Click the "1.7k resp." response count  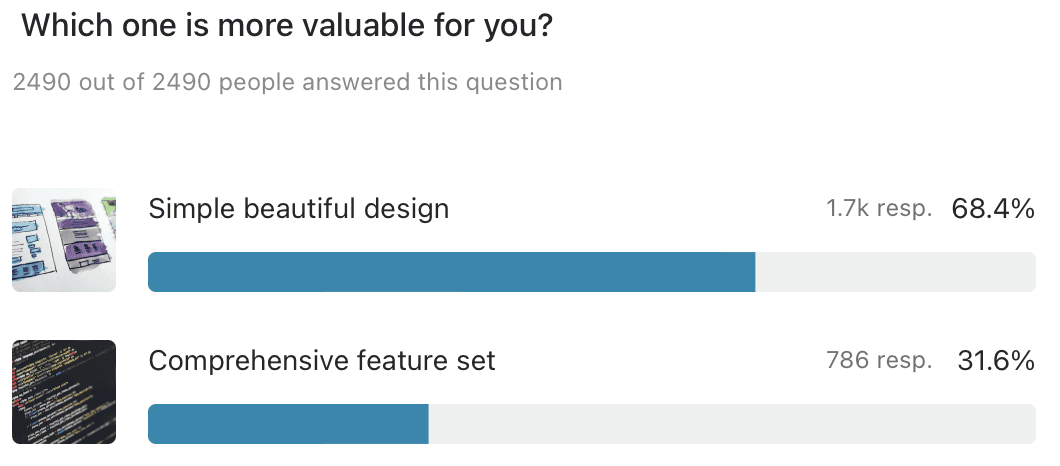click(x=879, y=209)
